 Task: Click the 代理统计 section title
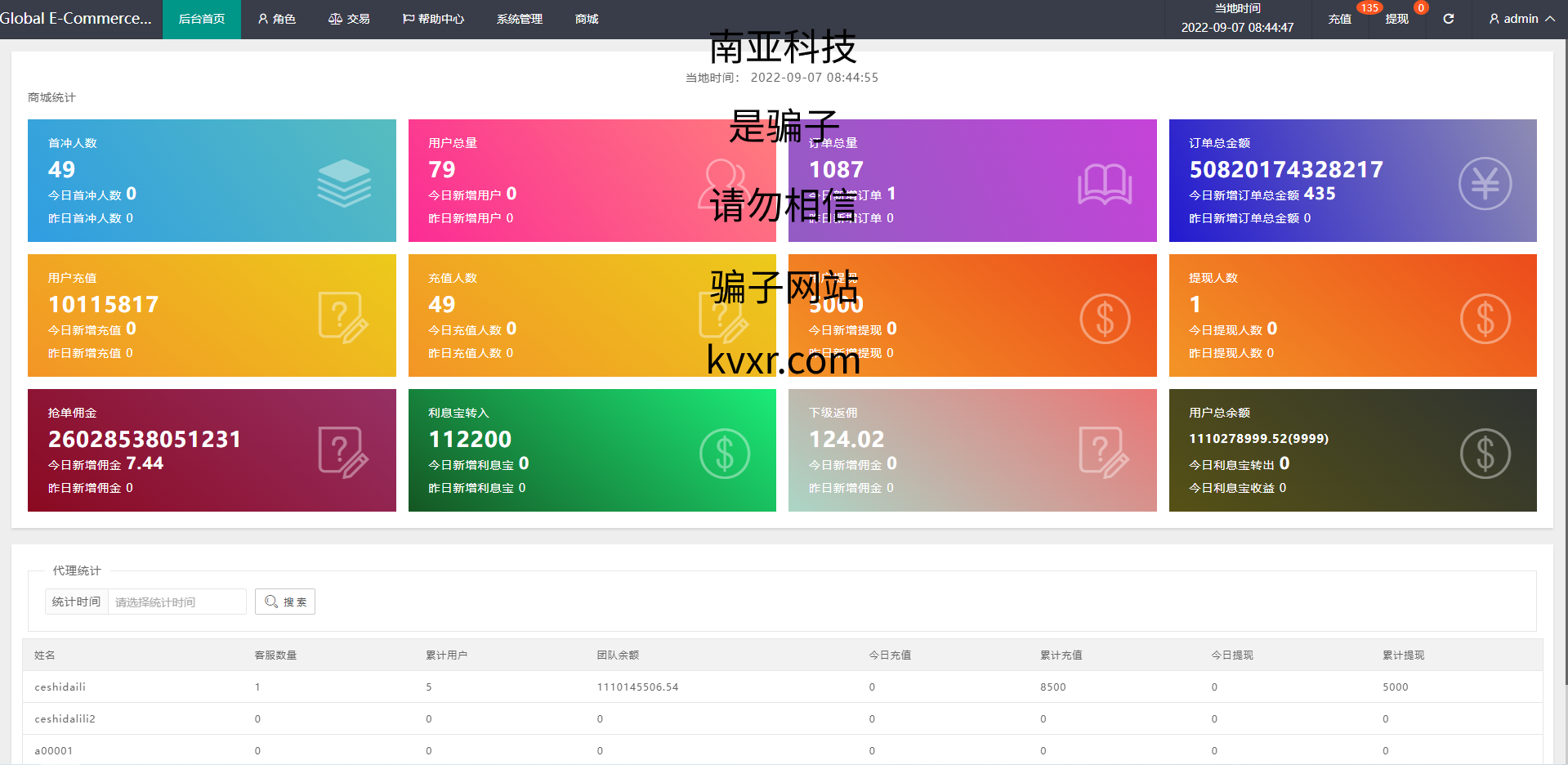[77, 570]
